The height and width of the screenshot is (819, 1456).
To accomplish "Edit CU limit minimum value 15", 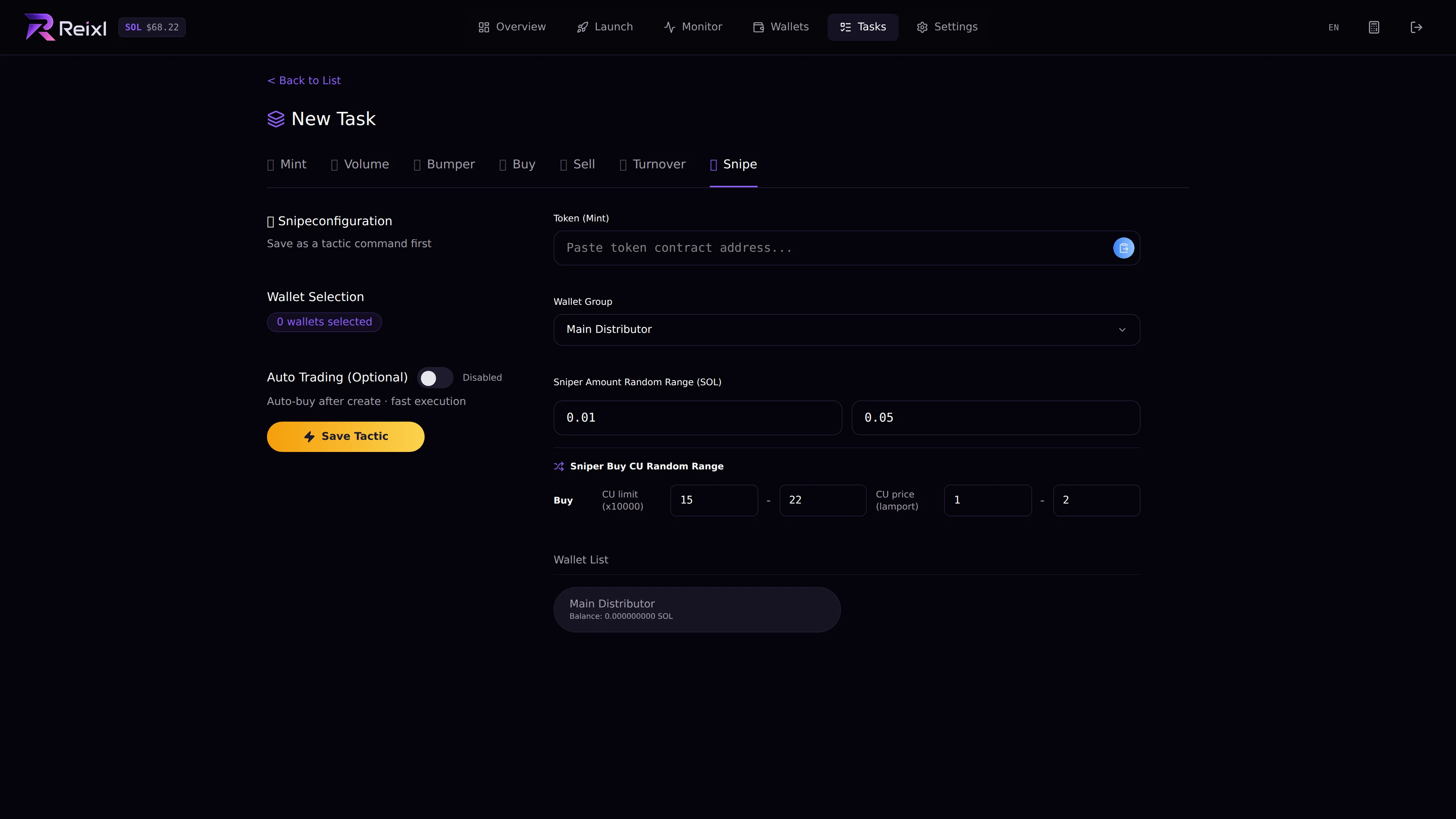I will click(x=714, y=500).
